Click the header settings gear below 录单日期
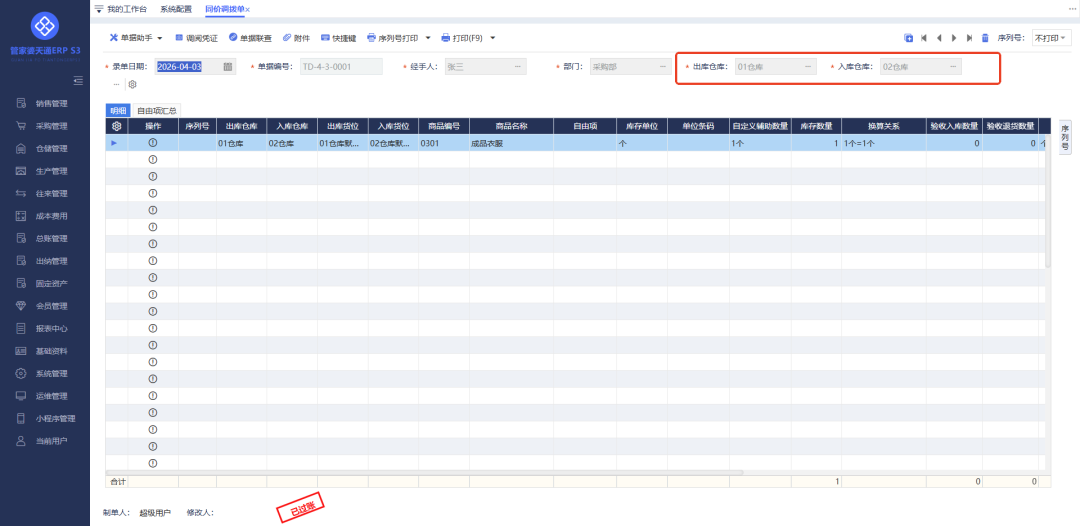 [x=133, y=84]
